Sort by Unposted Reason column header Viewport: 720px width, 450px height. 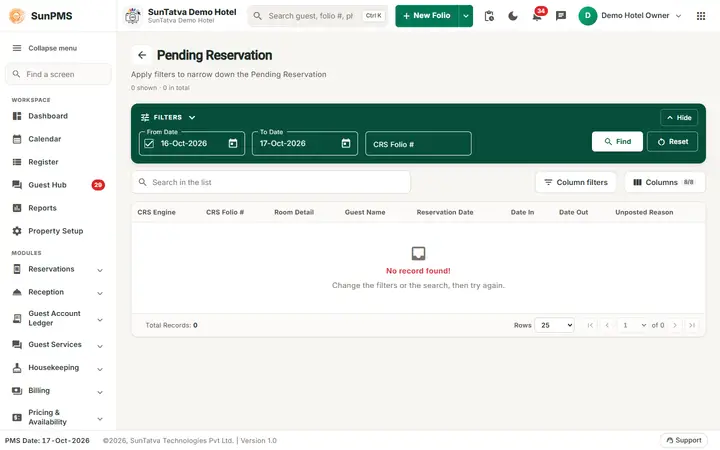(x=644, y=212)
